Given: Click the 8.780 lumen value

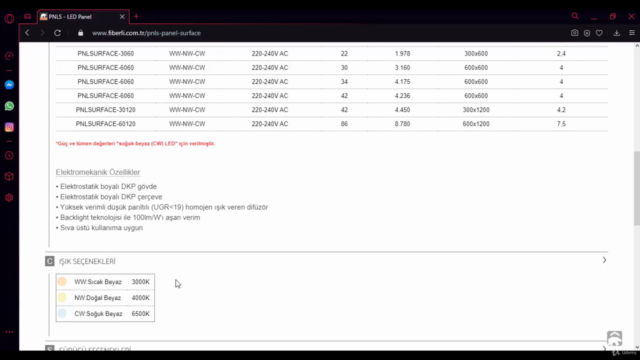Looking at the screenshot, I should [x=402, y=124].
